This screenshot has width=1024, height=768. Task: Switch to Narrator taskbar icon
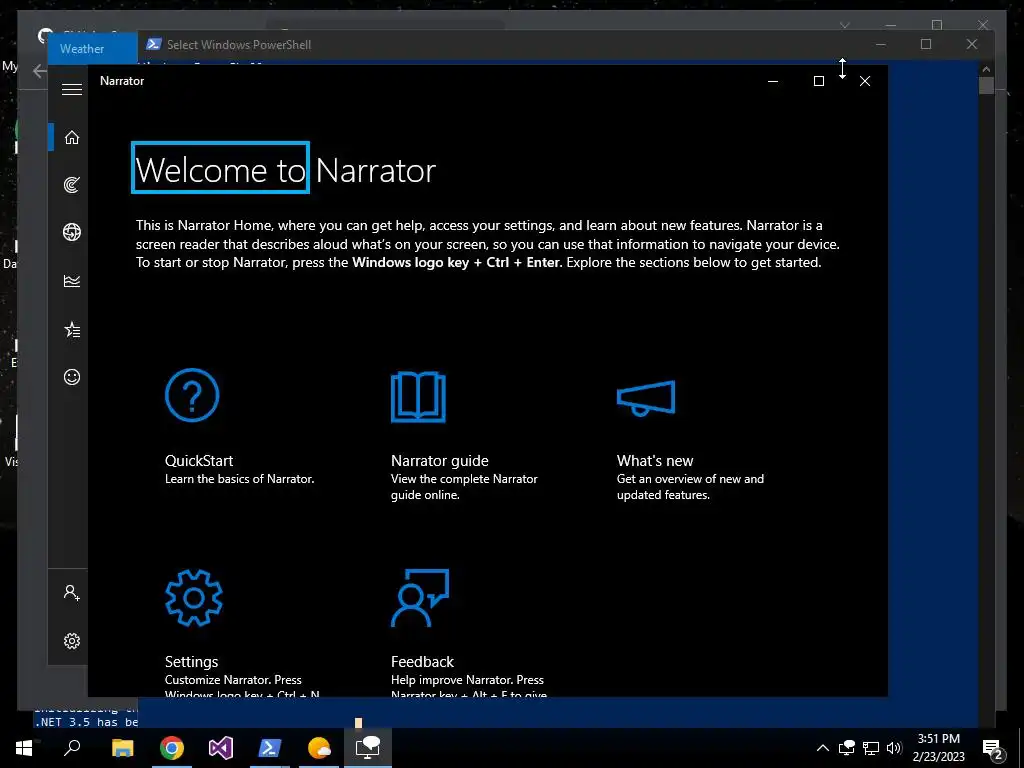pyautogui.click(x=368, y=748)
